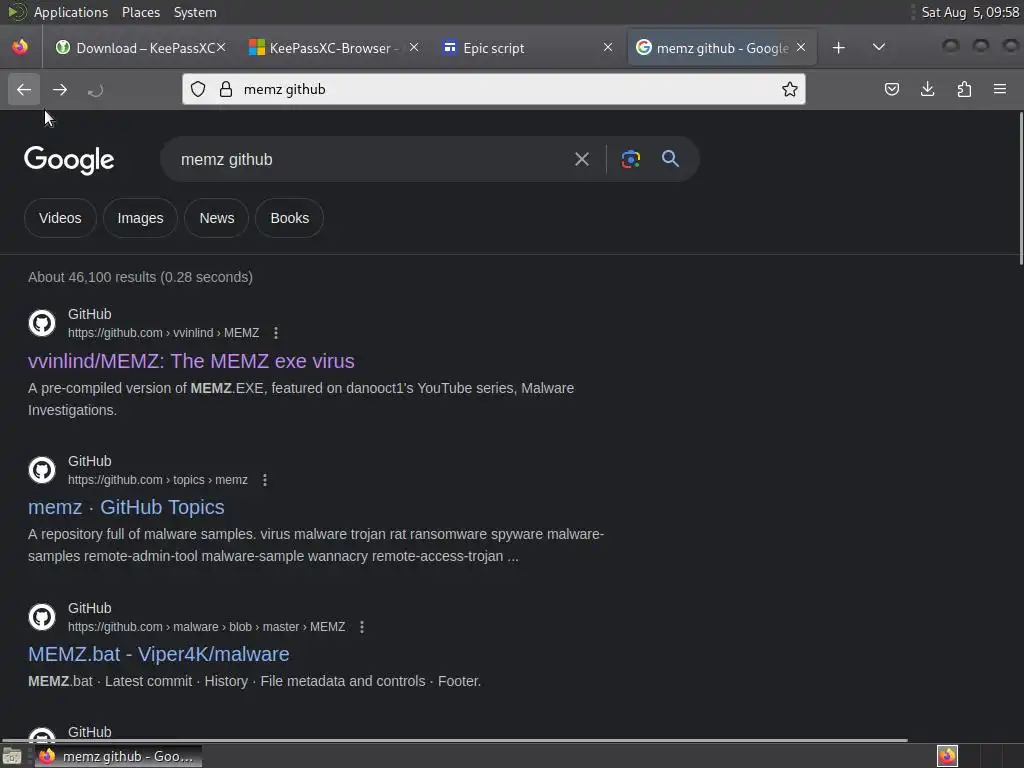The image size is (1024, 768).
Task: Reload the page with the refresh icon
Action: (x=95, y=90)
